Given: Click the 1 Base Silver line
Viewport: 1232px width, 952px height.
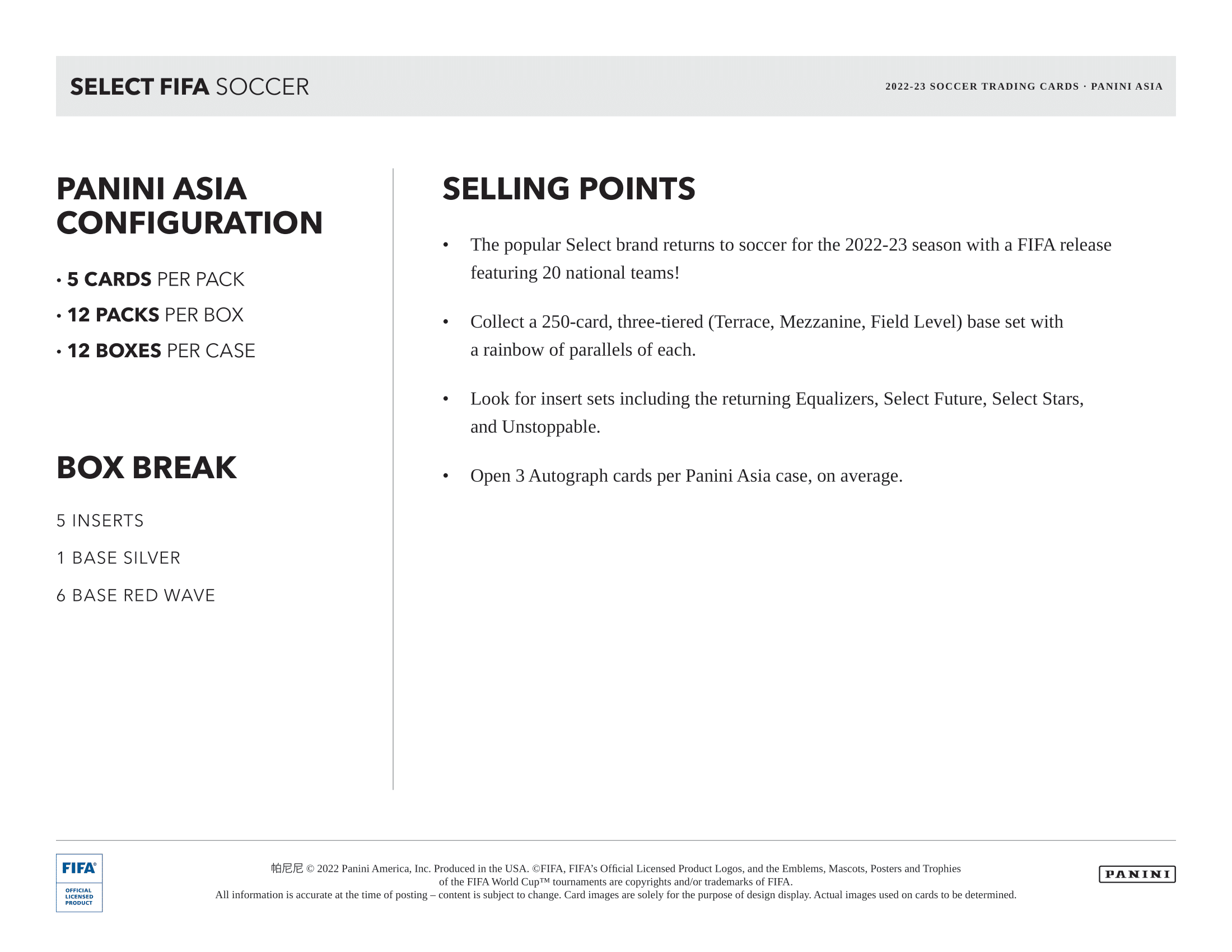Looking at the screenshot, I should pos(119,558).
